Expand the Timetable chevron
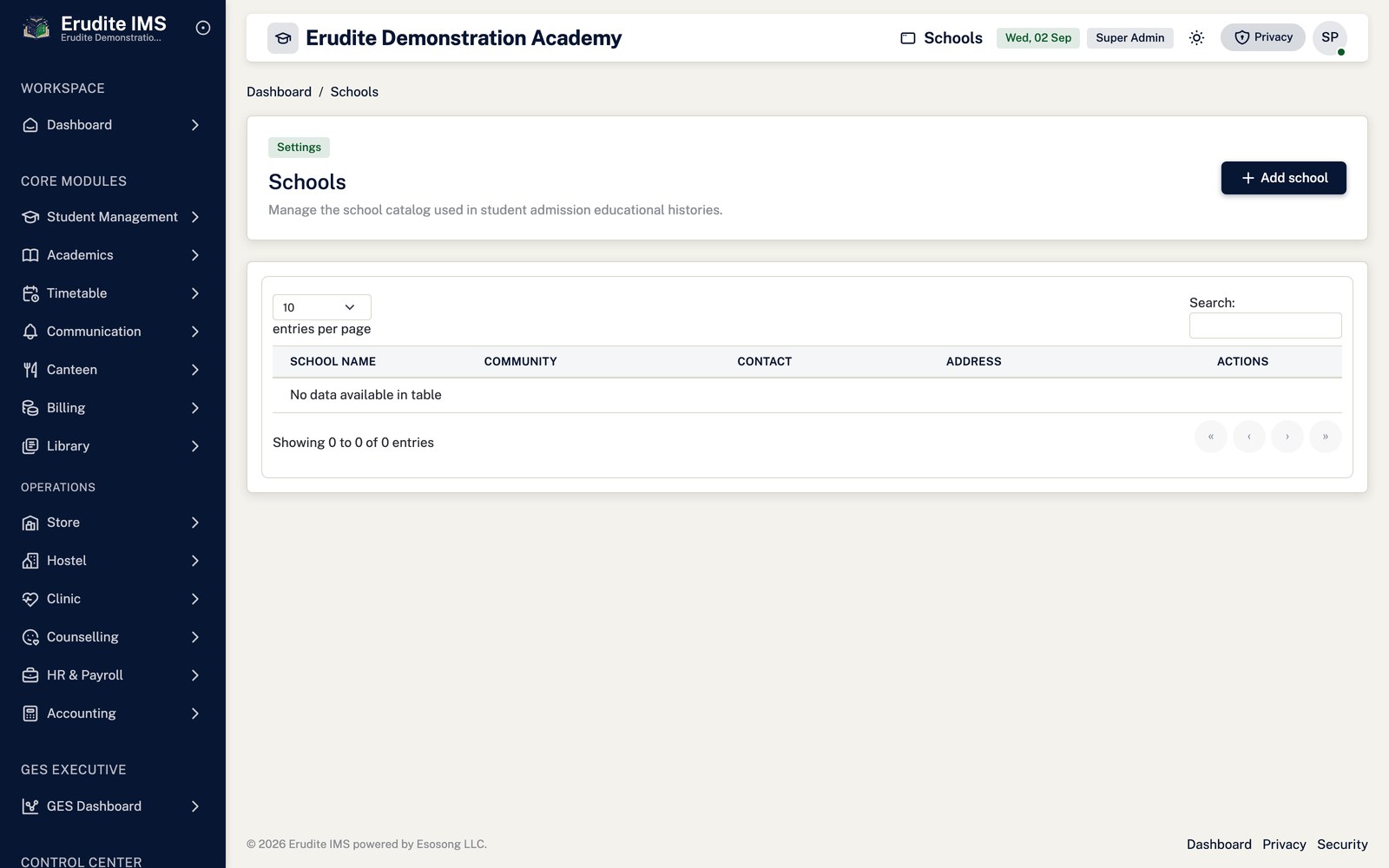 click(x=195, y=293)
